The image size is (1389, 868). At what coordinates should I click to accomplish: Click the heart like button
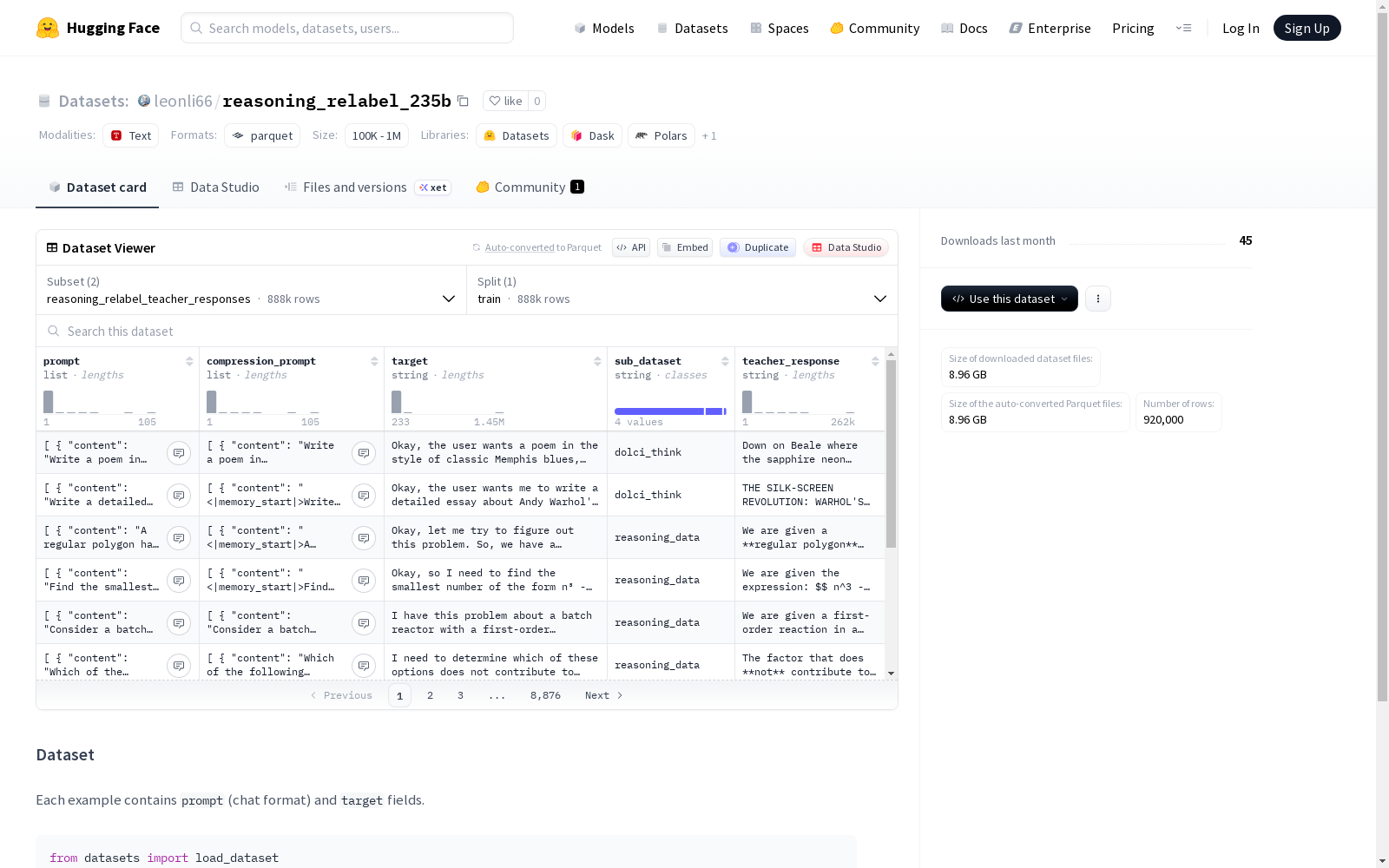(505, 101)
